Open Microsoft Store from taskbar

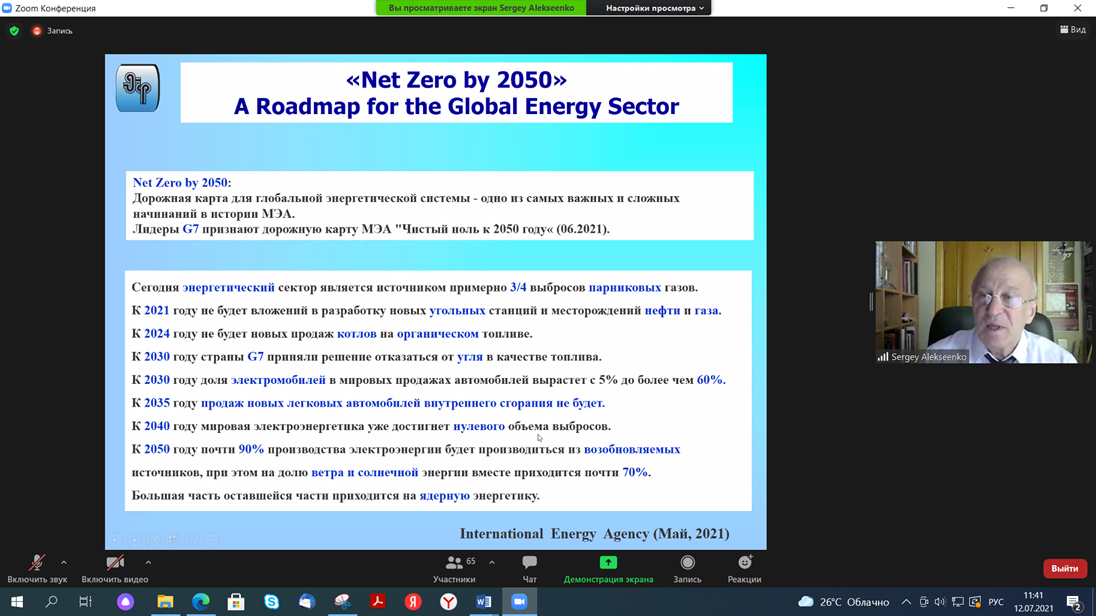(x=236, y=601)
